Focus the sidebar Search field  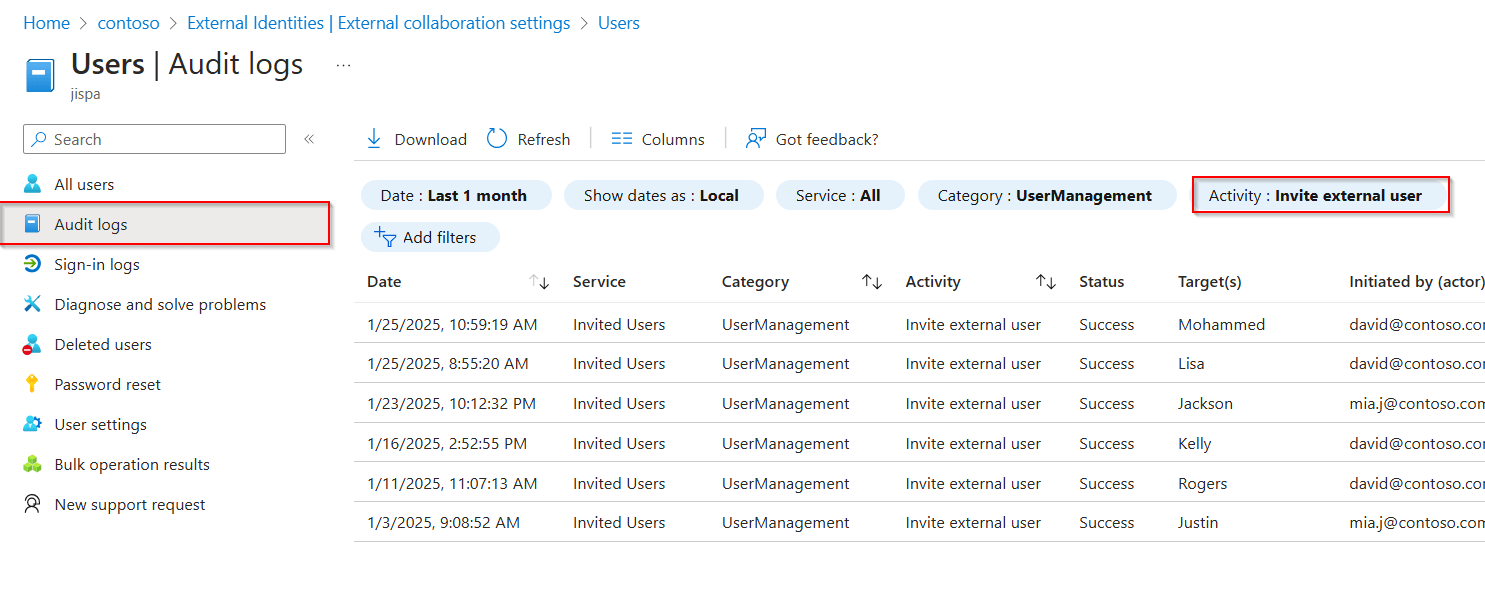pos(155,139)
